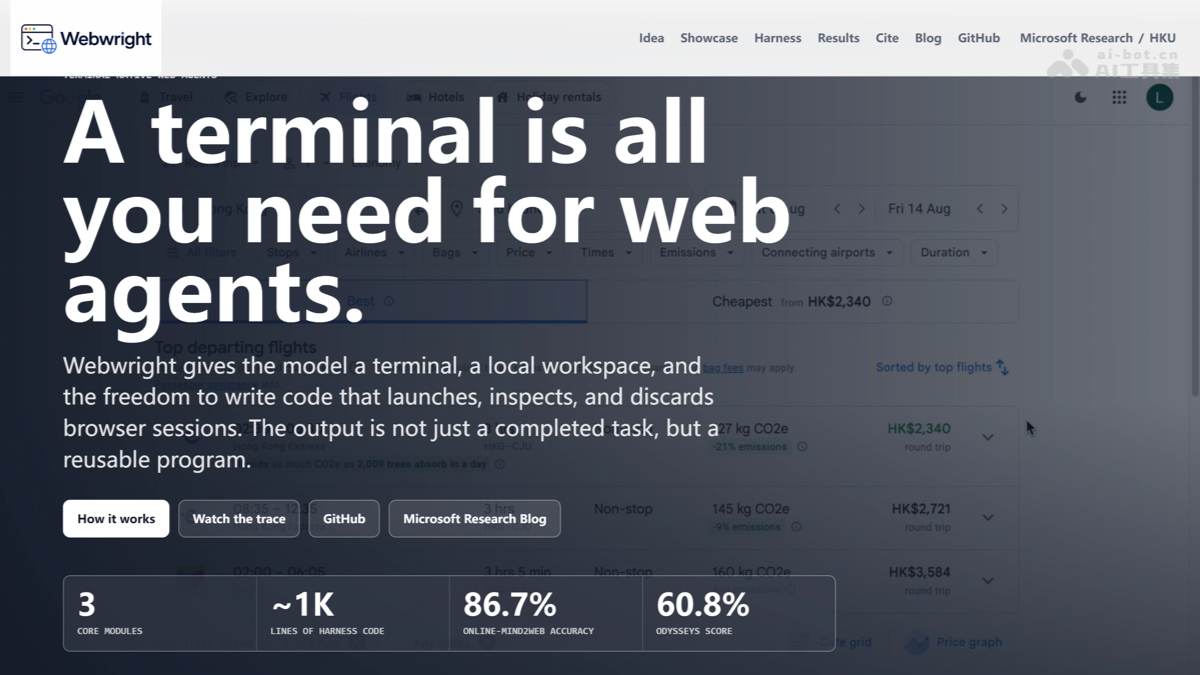This screenshot has width=1200, height=675.
Task: Click the info icon next to -21% emissions
Action: coord(802,447)
